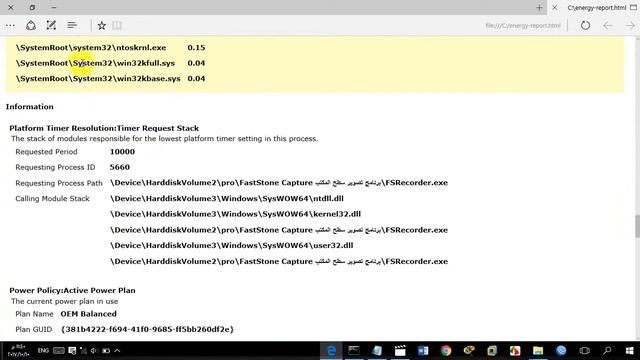This screenshot has width=640, height=360.
Task: Click the 0.15 value beside ntoskrnl.exe
Action: tap(196, 48)
